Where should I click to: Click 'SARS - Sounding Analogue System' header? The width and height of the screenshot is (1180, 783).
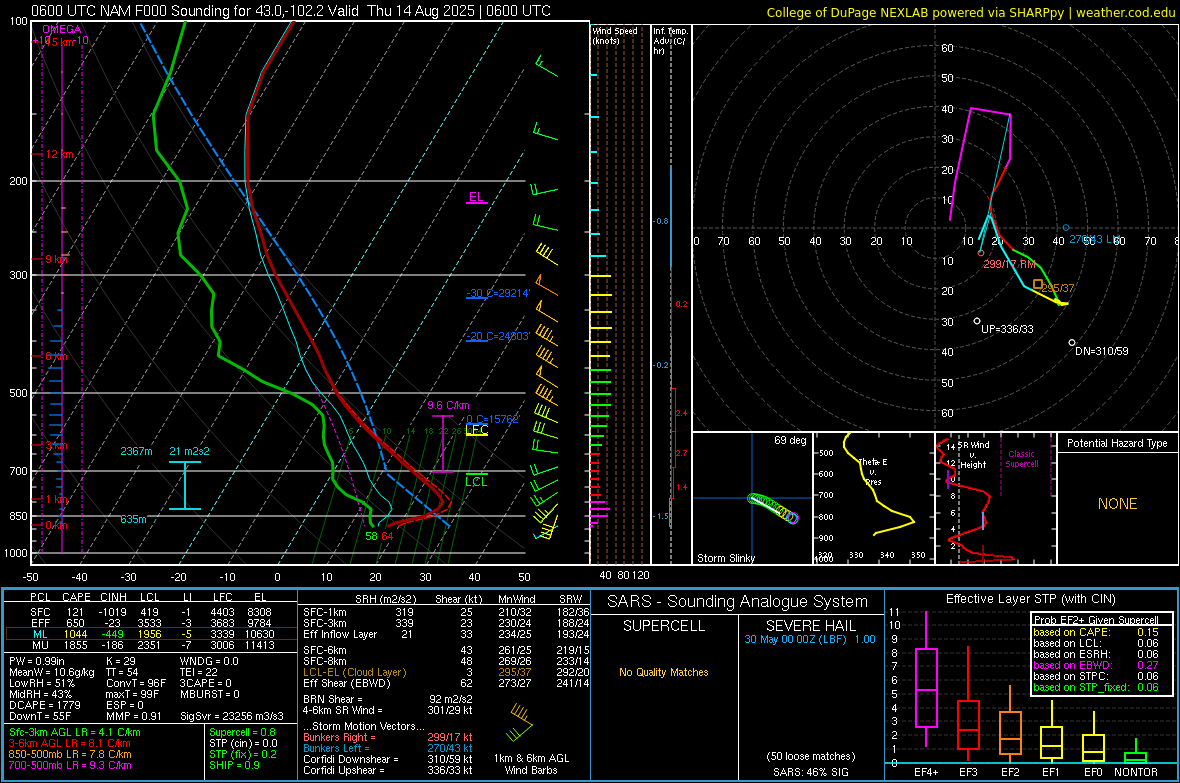click(738, 602)
